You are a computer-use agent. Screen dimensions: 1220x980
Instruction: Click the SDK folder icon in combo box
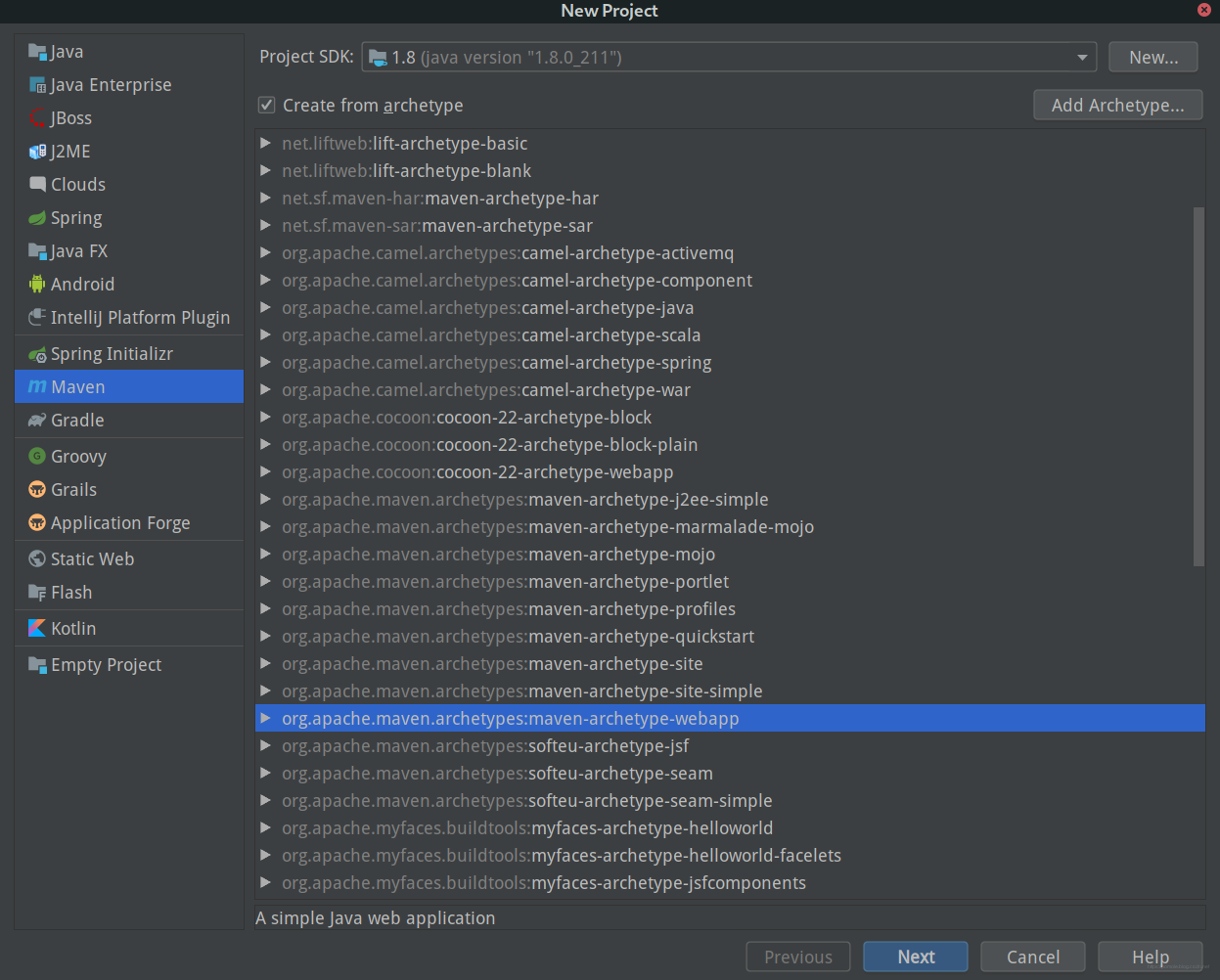(x=378, y=58)
